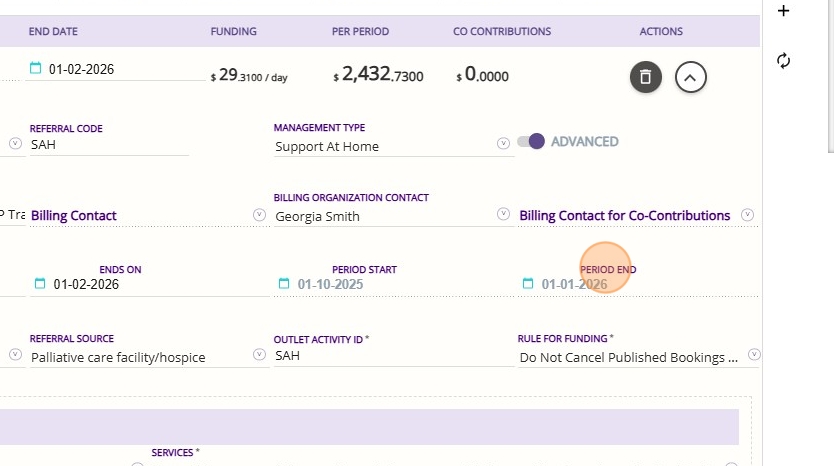Viewport: 834px width, 466px height.
Task: Click the trash delete icon
Action: [x=646, y=76]
